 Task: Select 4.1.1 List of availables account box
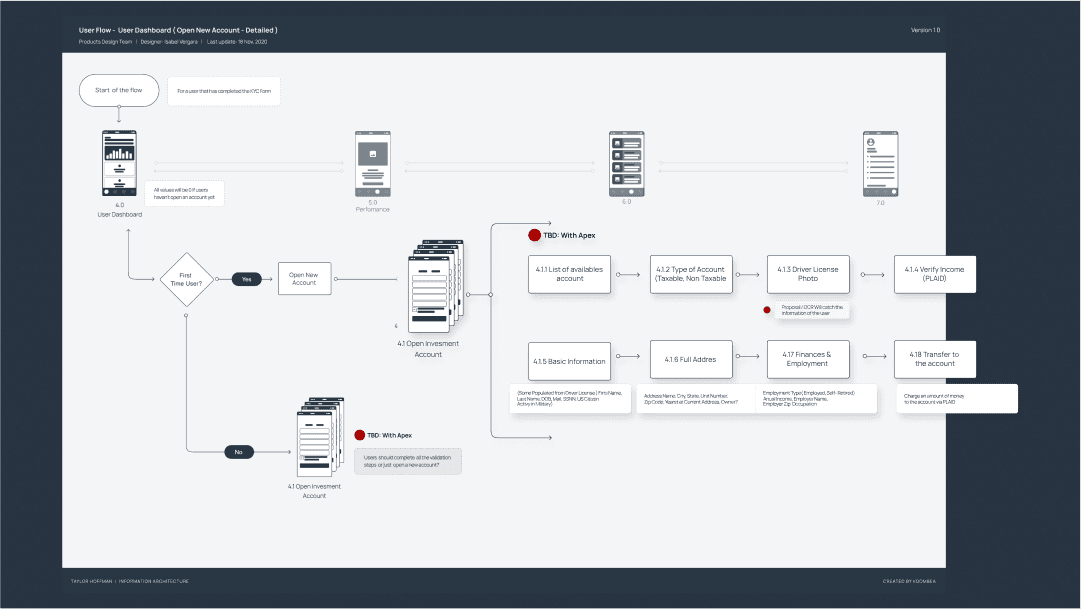(x=569, y=274)
